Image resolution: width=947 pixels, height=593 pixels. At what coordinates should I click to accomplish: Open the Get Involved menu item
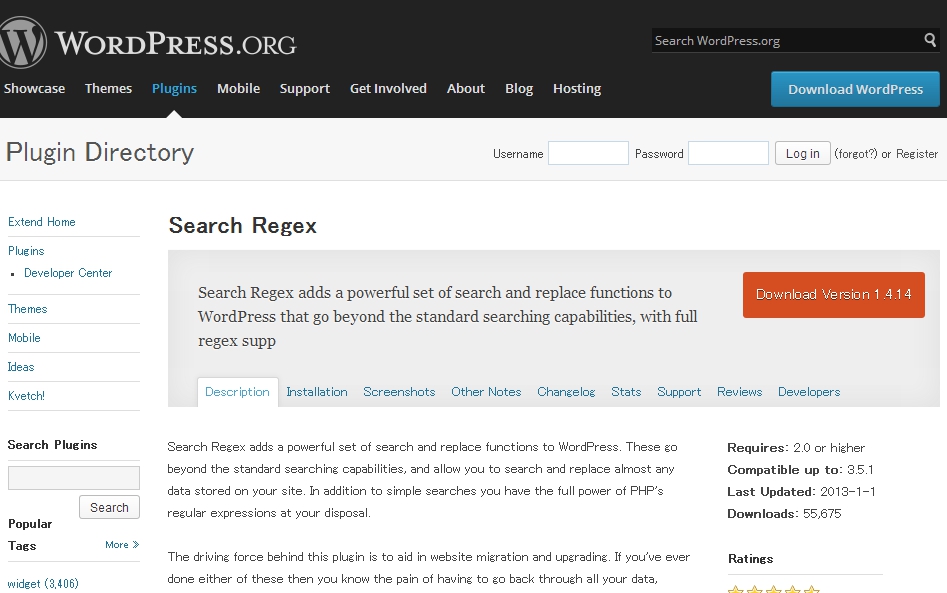pos(388,88)
